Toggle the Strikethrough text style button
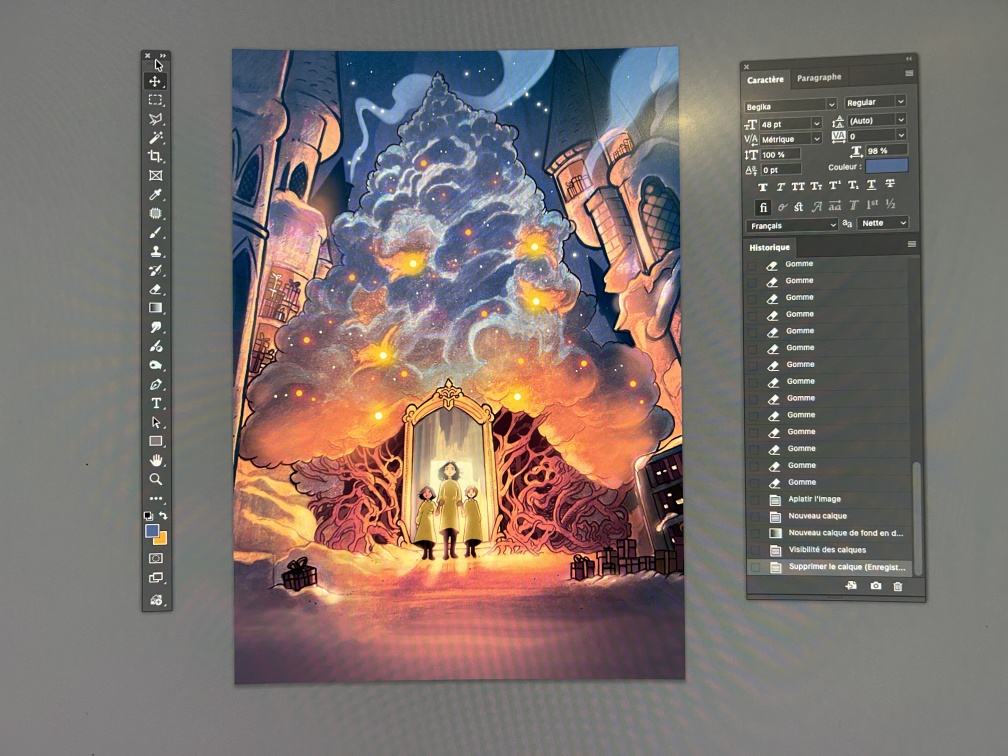Image resolution: width=1008 pixels, height=756 pixels. [x=890, y=186]
